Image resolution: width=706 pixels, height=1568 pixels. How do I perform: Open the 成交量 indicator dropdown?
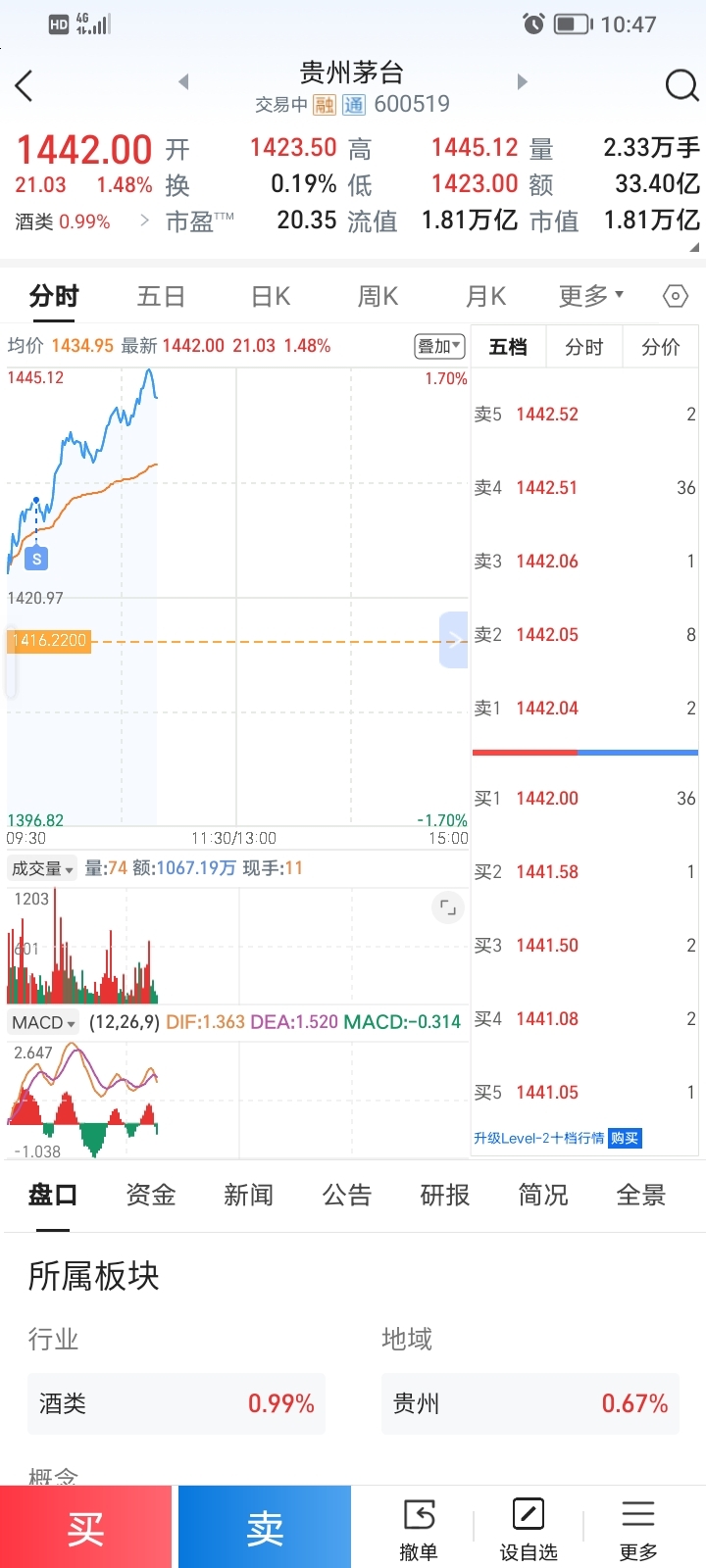coord(42,868)
